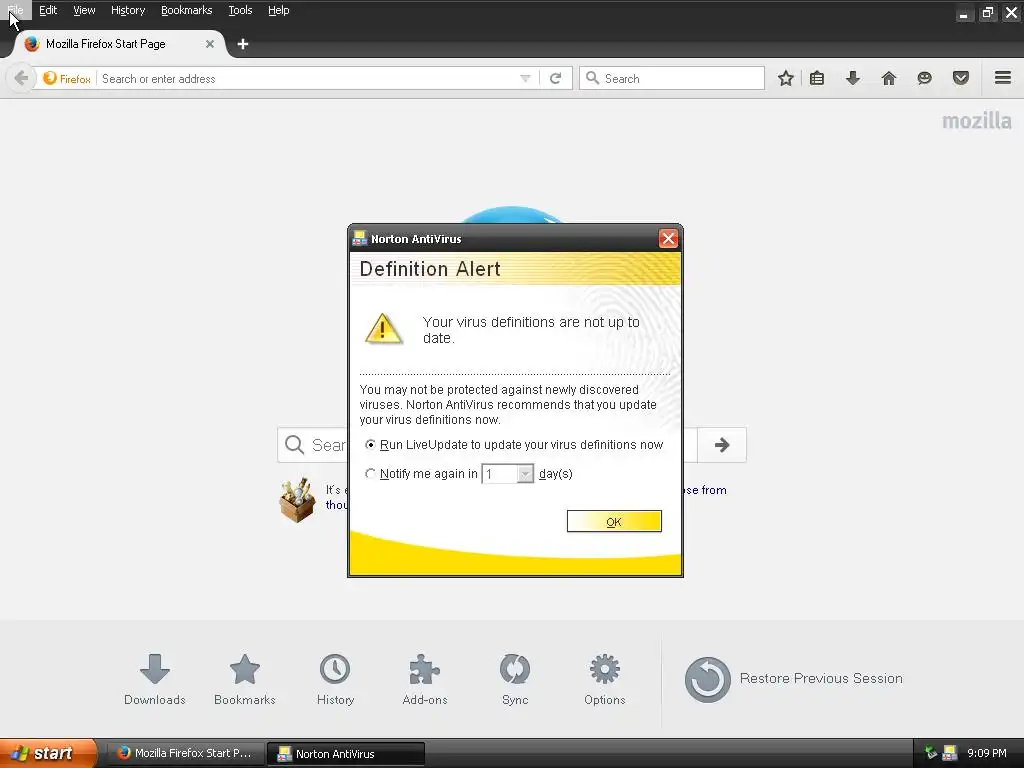
Task: Open the hamburger menu button
Action: (x=1003, y=78)
